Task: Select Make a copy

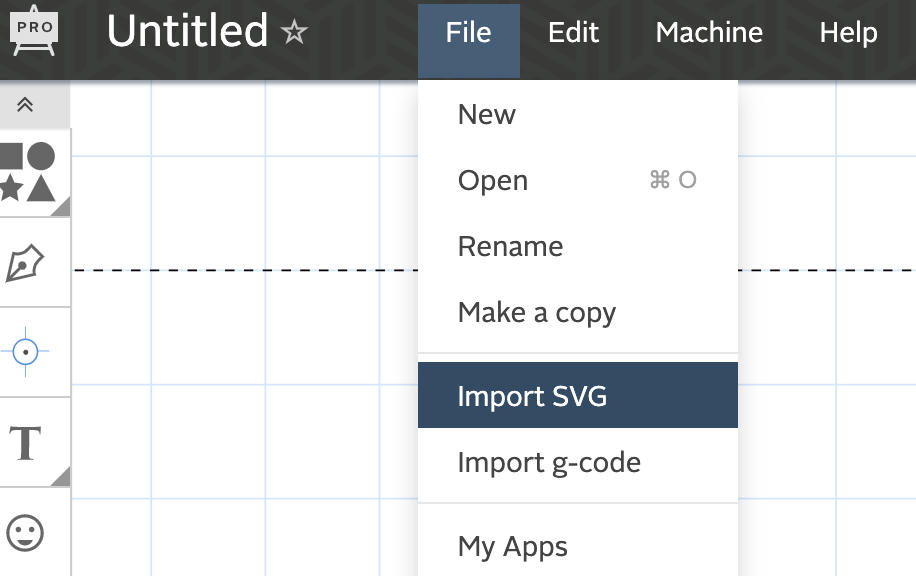Action: (x=537, y=313)
